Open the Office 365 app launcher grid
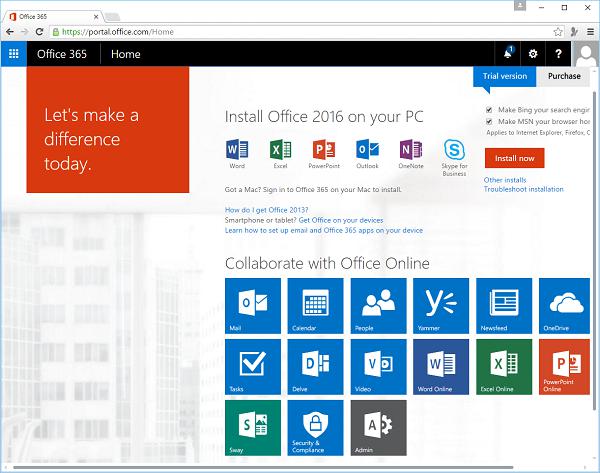The height and width of the screenshot is (473, 600). pyautogui.click(x=14, y=54)
